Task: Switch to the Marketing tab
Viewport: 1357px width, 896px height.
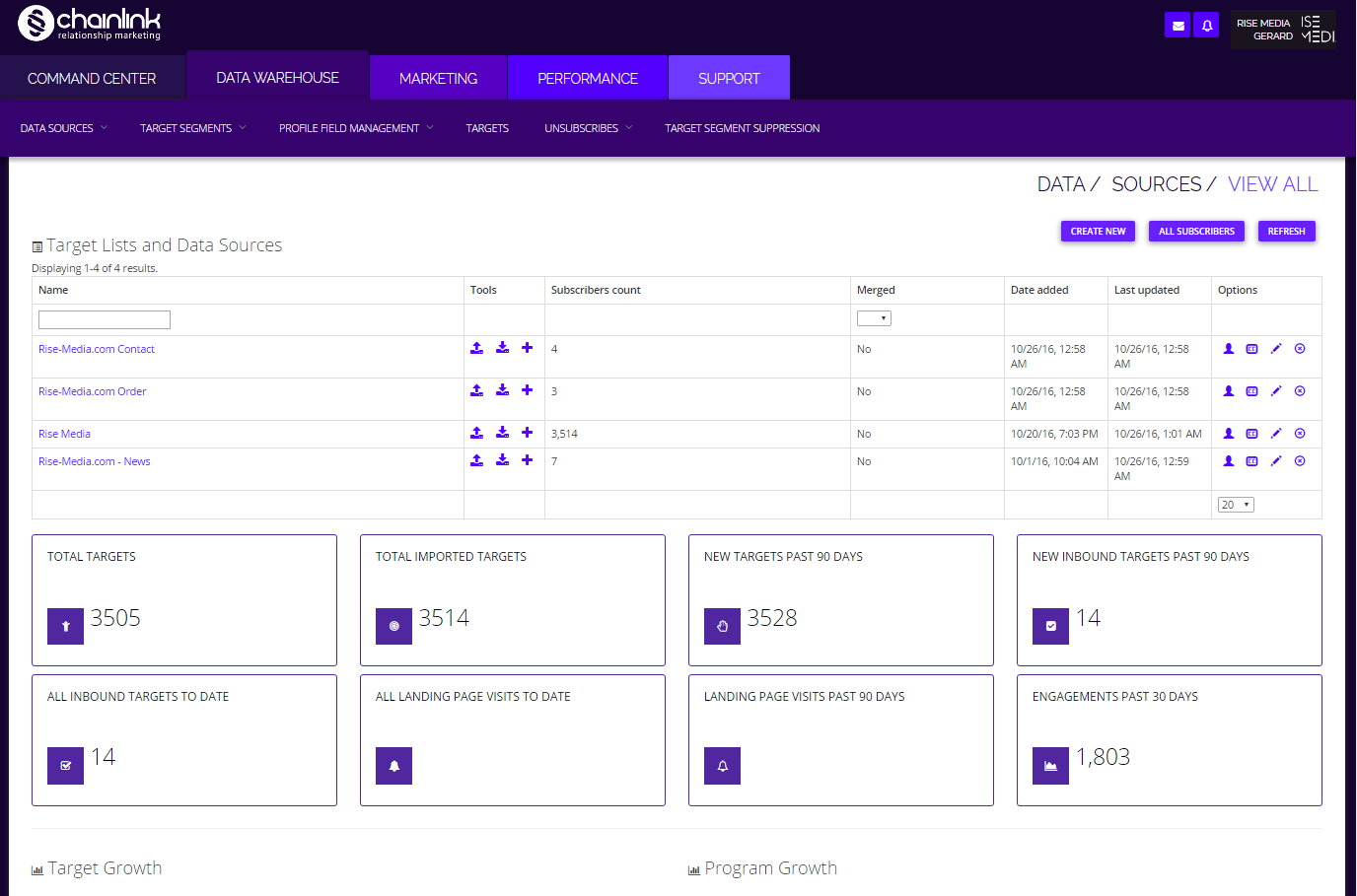Action: [438, 78]
